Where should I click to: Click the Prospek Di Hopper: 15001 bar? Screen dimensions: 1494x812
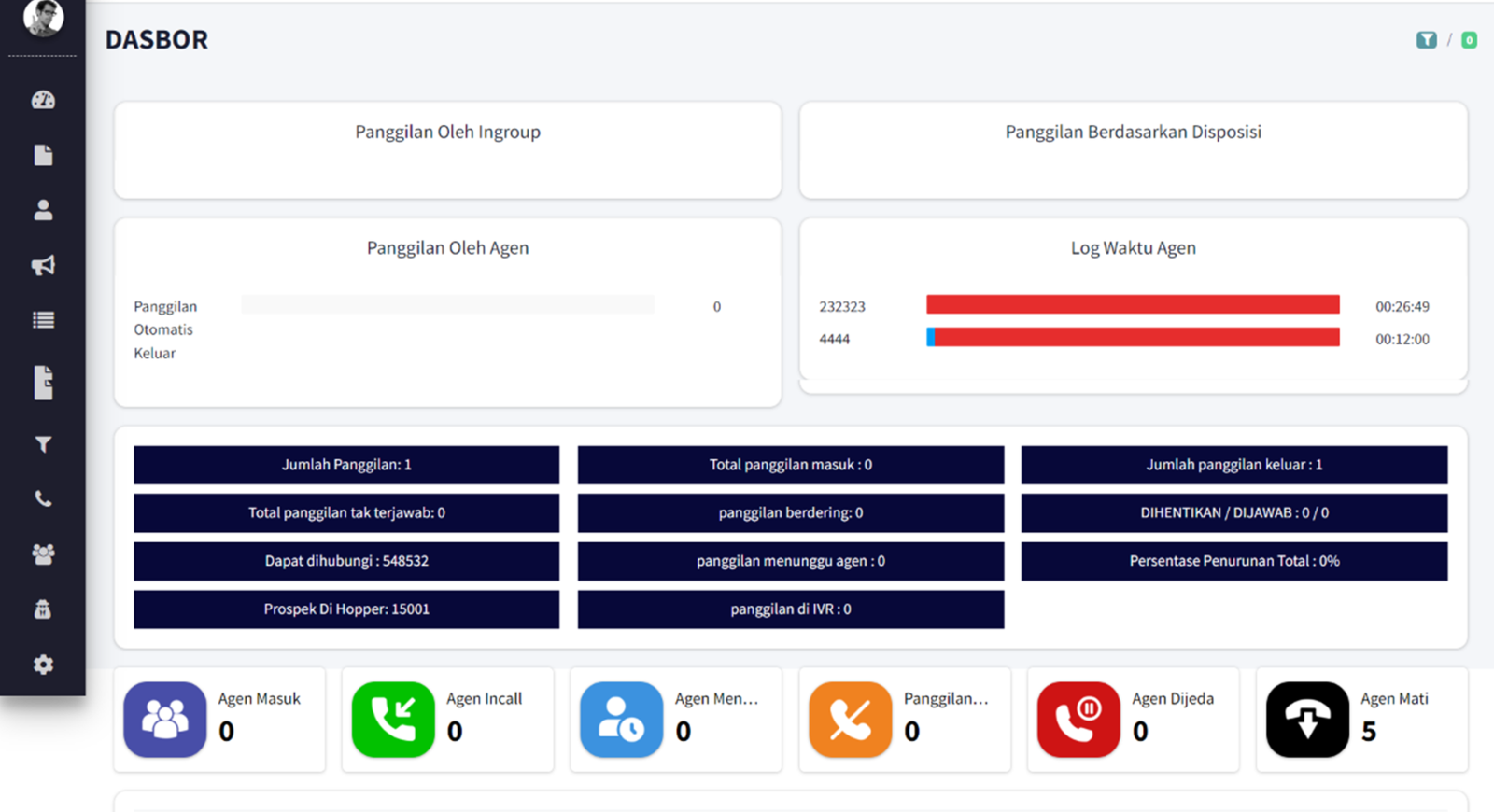pyautogui.click(x=346, y=609)
